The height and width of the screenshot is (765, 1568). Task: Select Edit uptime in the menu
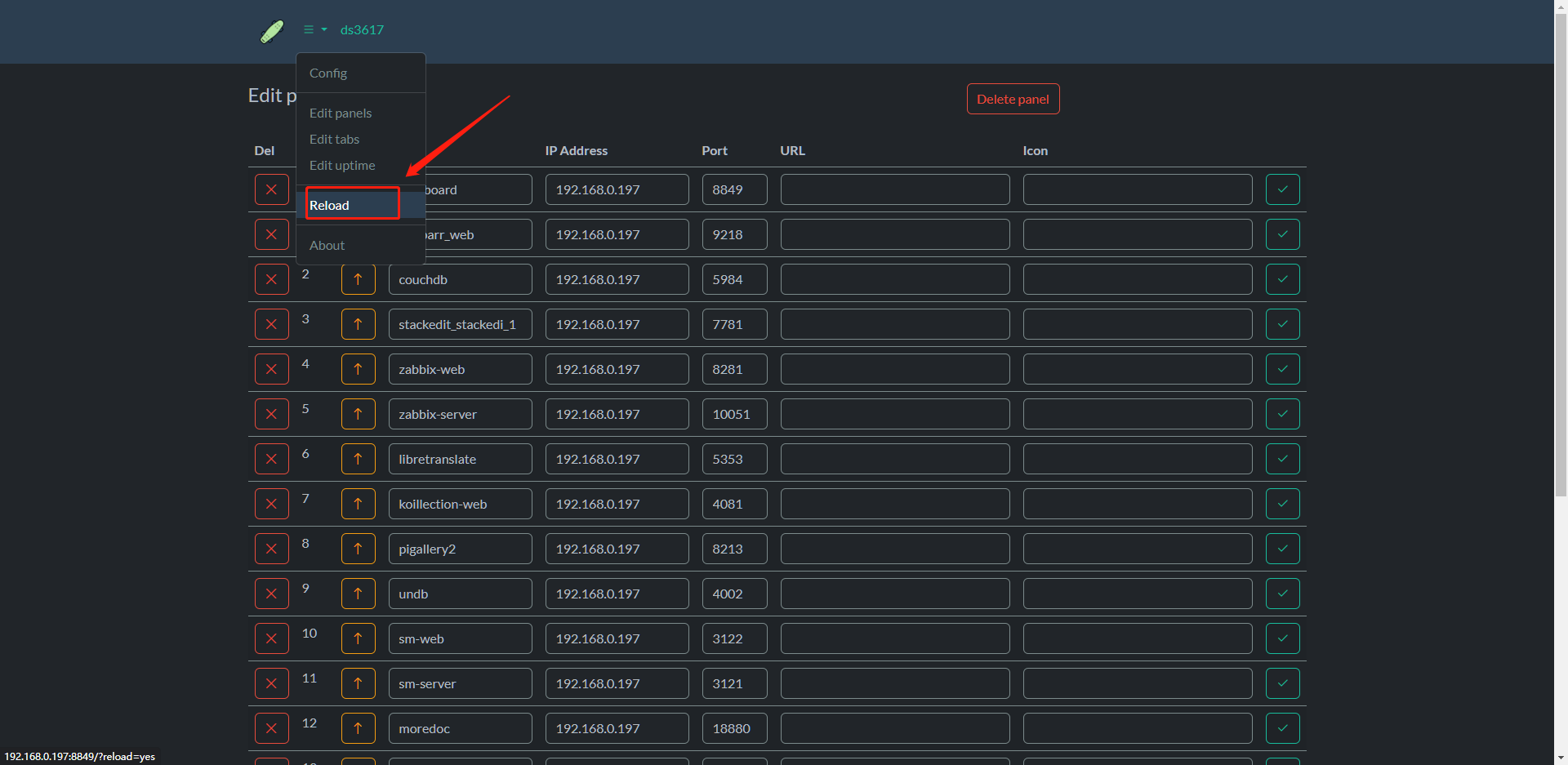pos(360,165)
